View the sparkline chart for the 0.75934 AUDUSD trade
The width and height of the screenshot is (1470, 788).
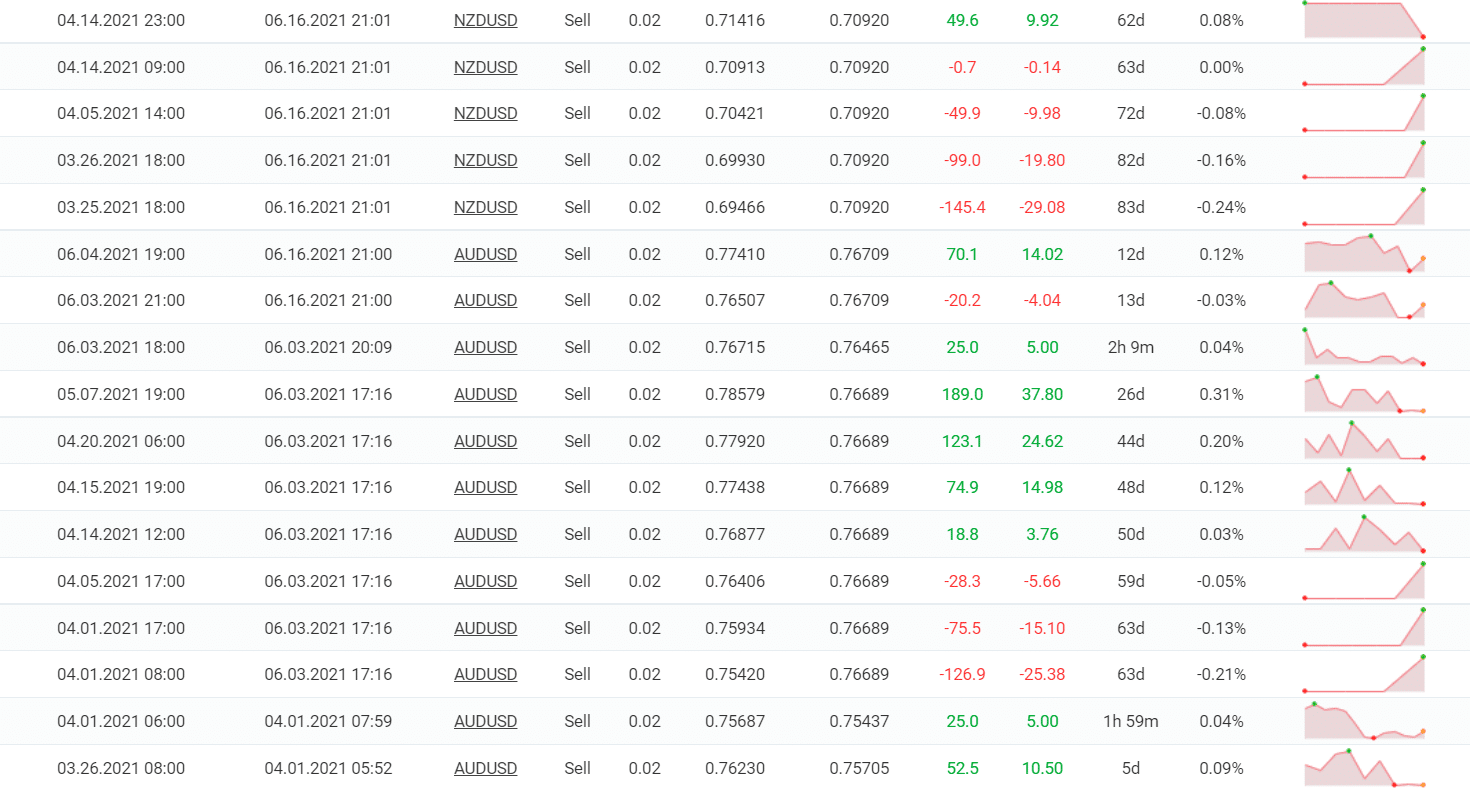[1364, 627]
